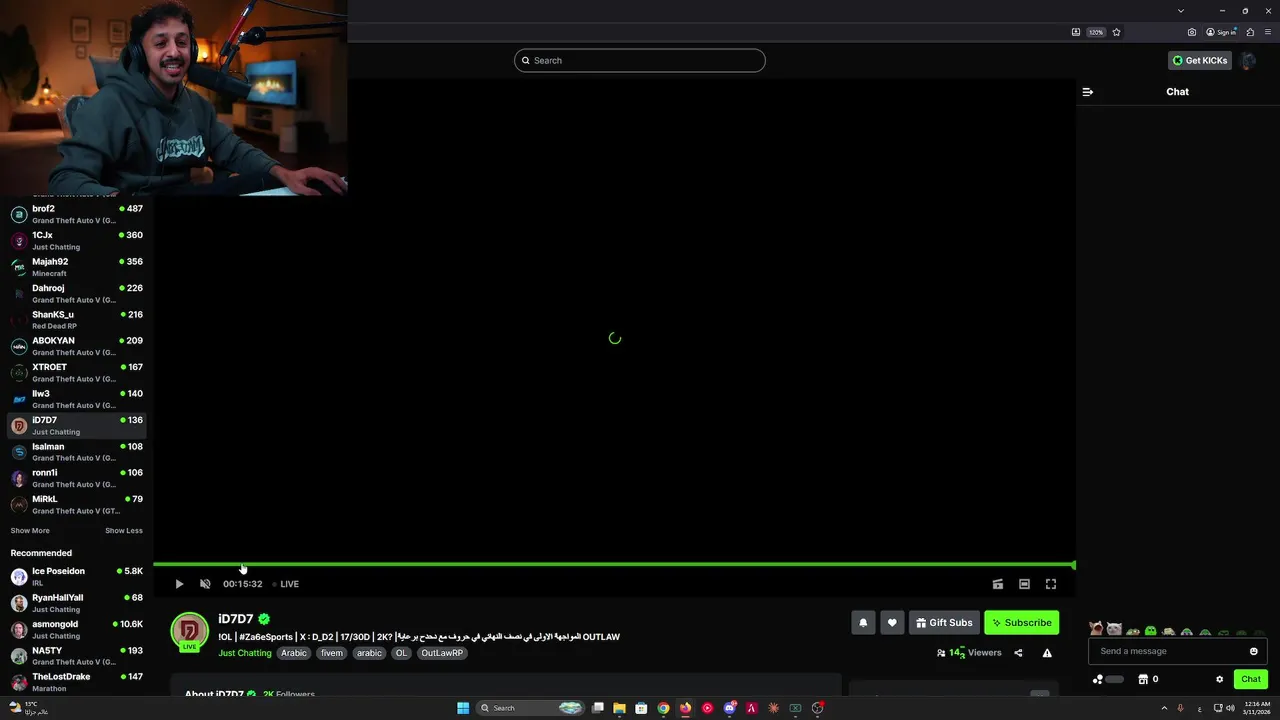Image resolution: width=1280 pixels, height=720 pixels.
Task: Open the browser hamburger menu
Action: pos(1268,32)
